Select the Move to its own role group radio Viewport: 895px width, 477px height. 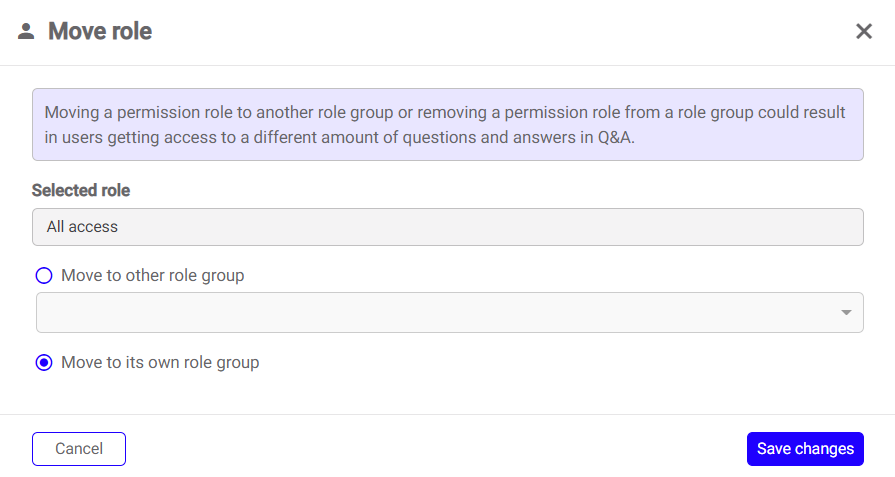(x=44, y=362)
